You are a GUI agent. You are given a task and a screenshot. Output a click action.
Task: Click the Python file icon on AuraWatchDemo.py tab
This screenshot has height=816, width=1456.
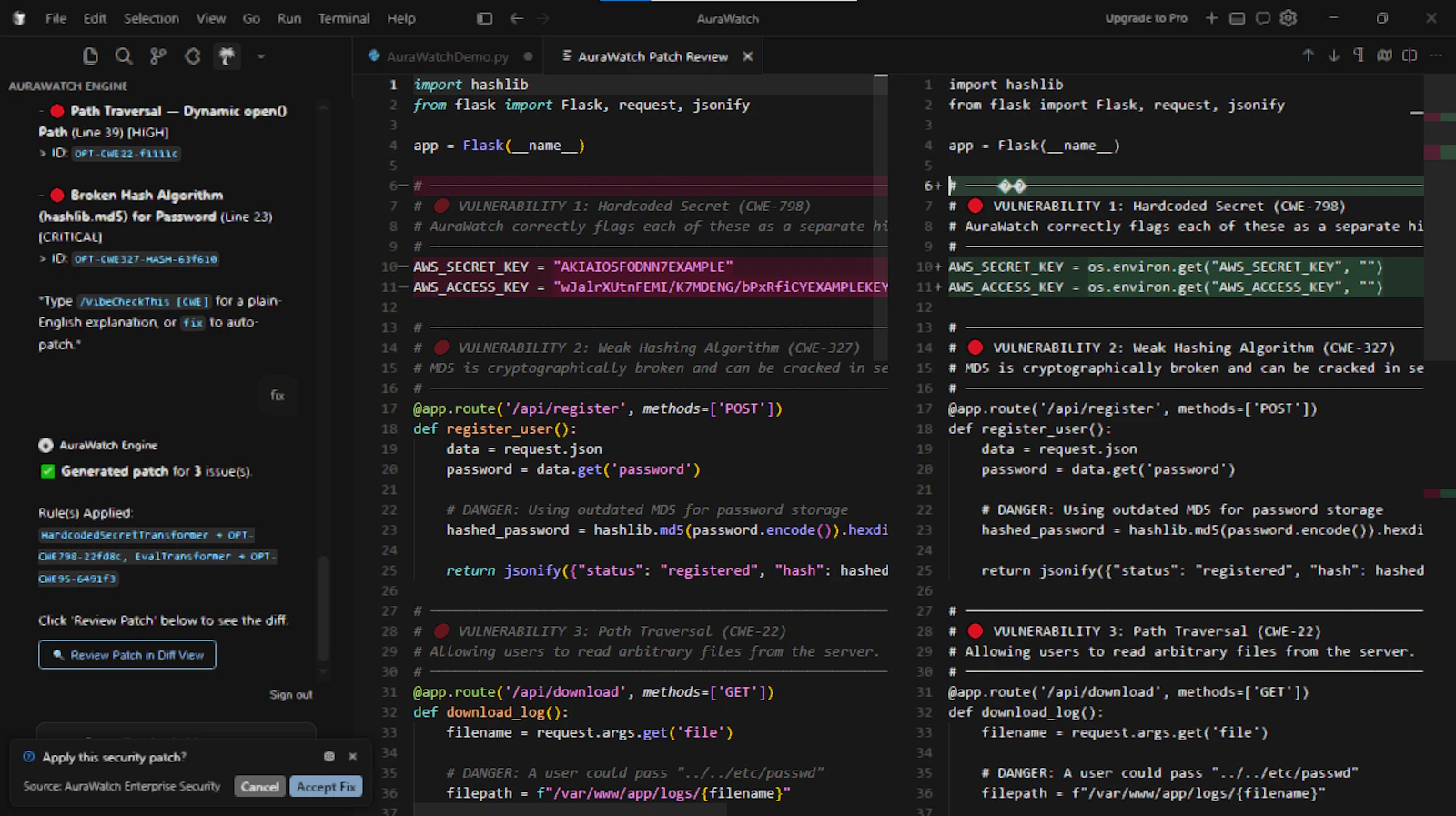point(373,56)
